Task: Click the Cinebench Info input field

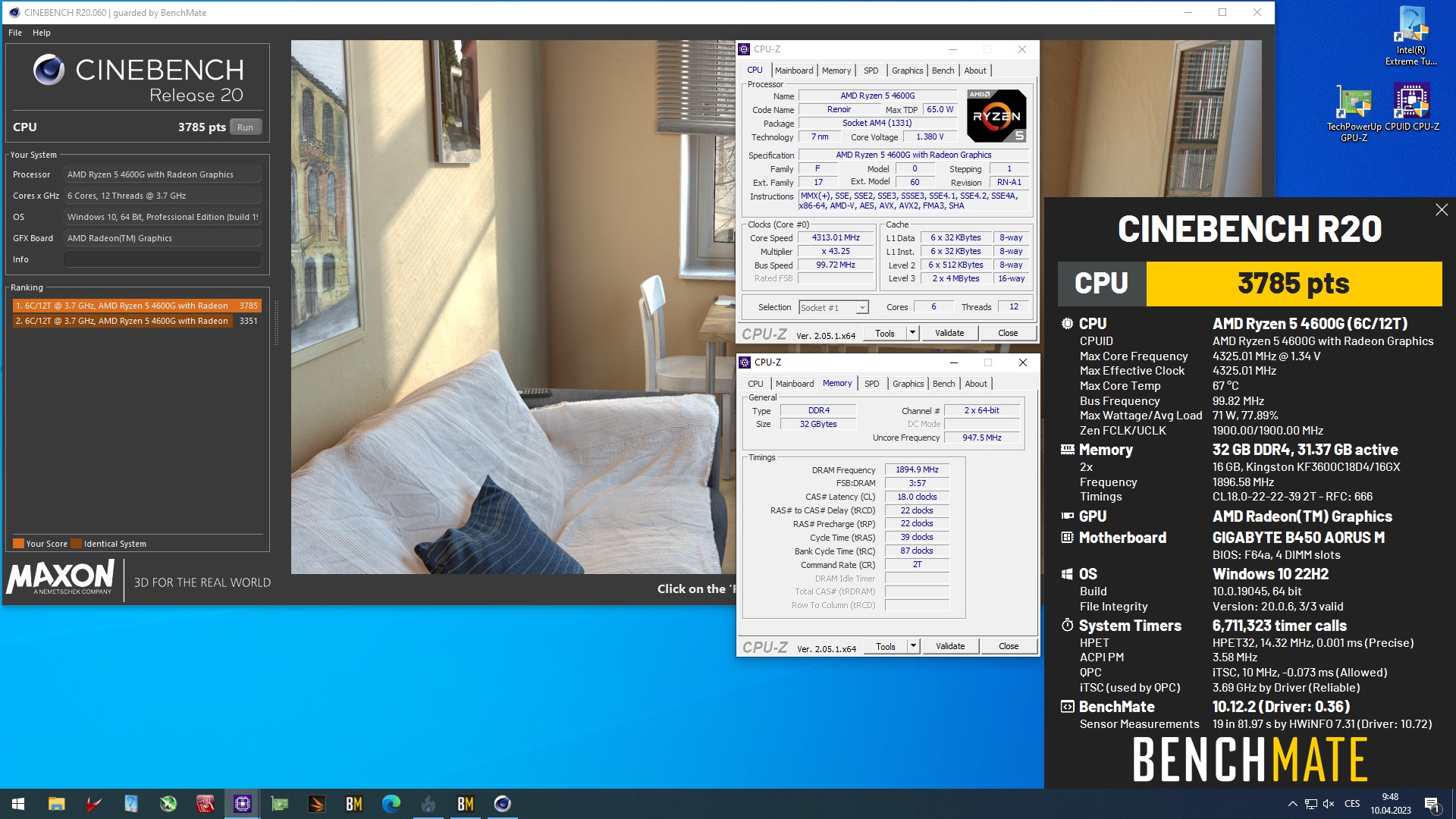Action: point(162,259)
